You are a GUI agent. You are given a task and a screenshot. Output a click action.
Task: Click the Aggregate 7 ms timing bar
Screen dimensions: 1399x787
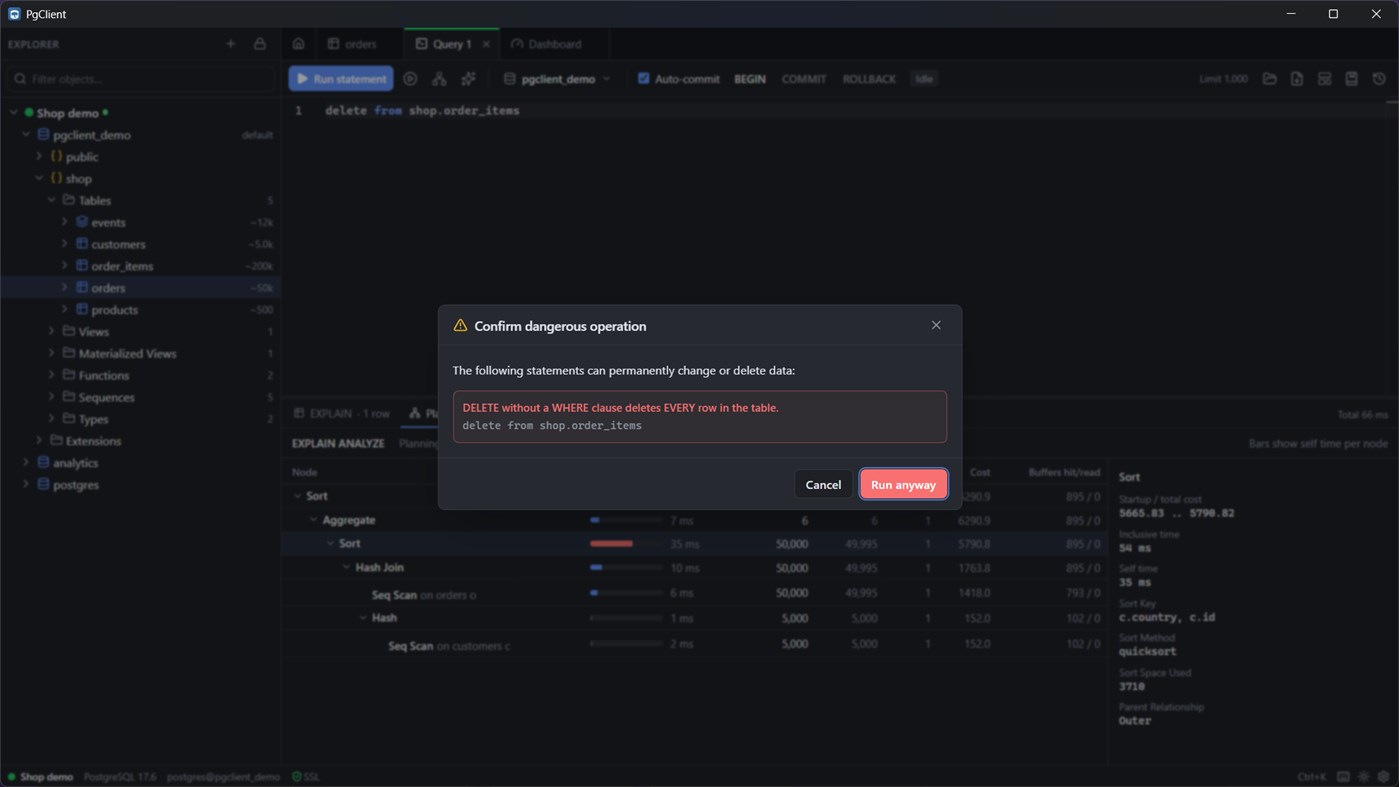pyautogui.click(x=595, y=520)
